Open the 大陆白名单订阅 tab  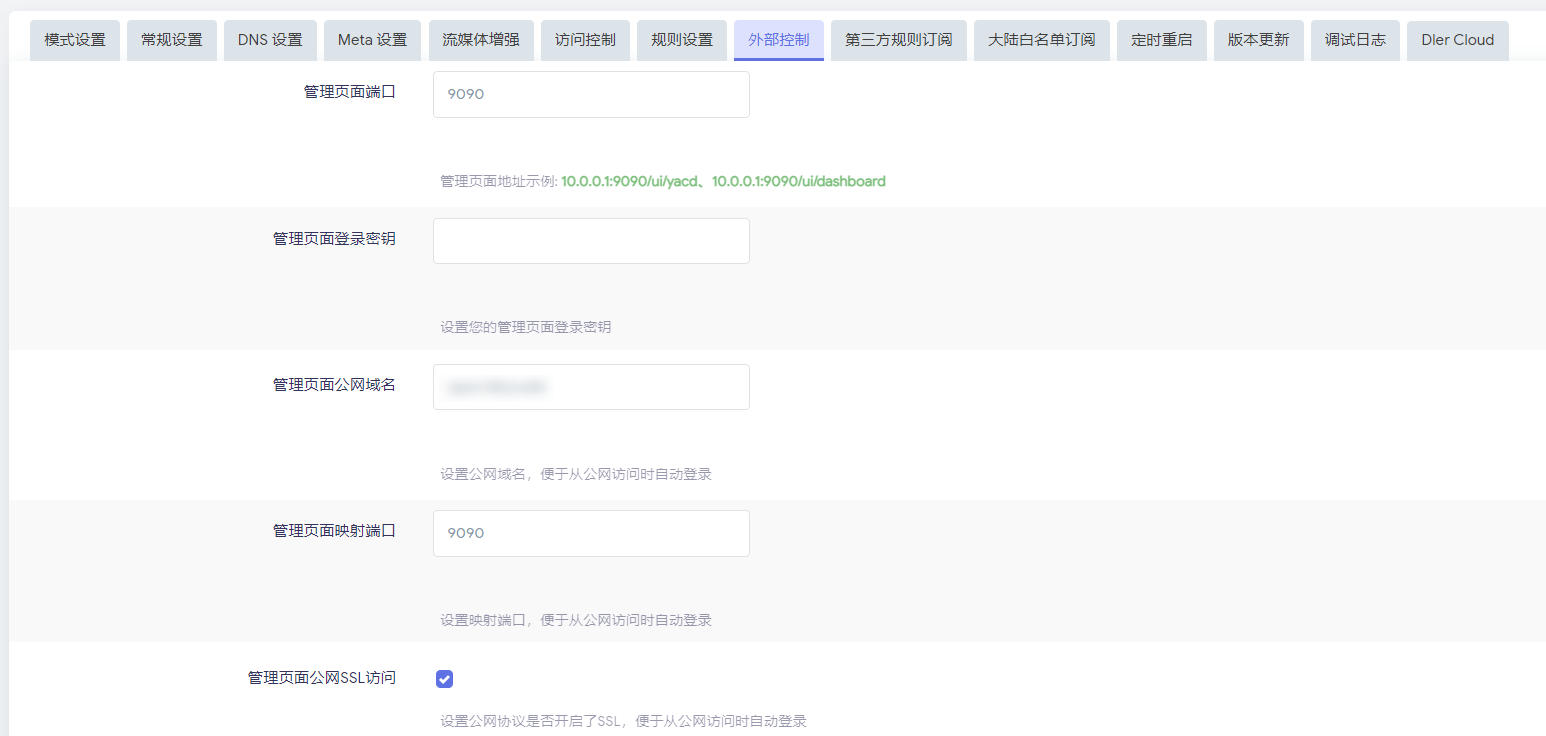(x=1041, y=40)
